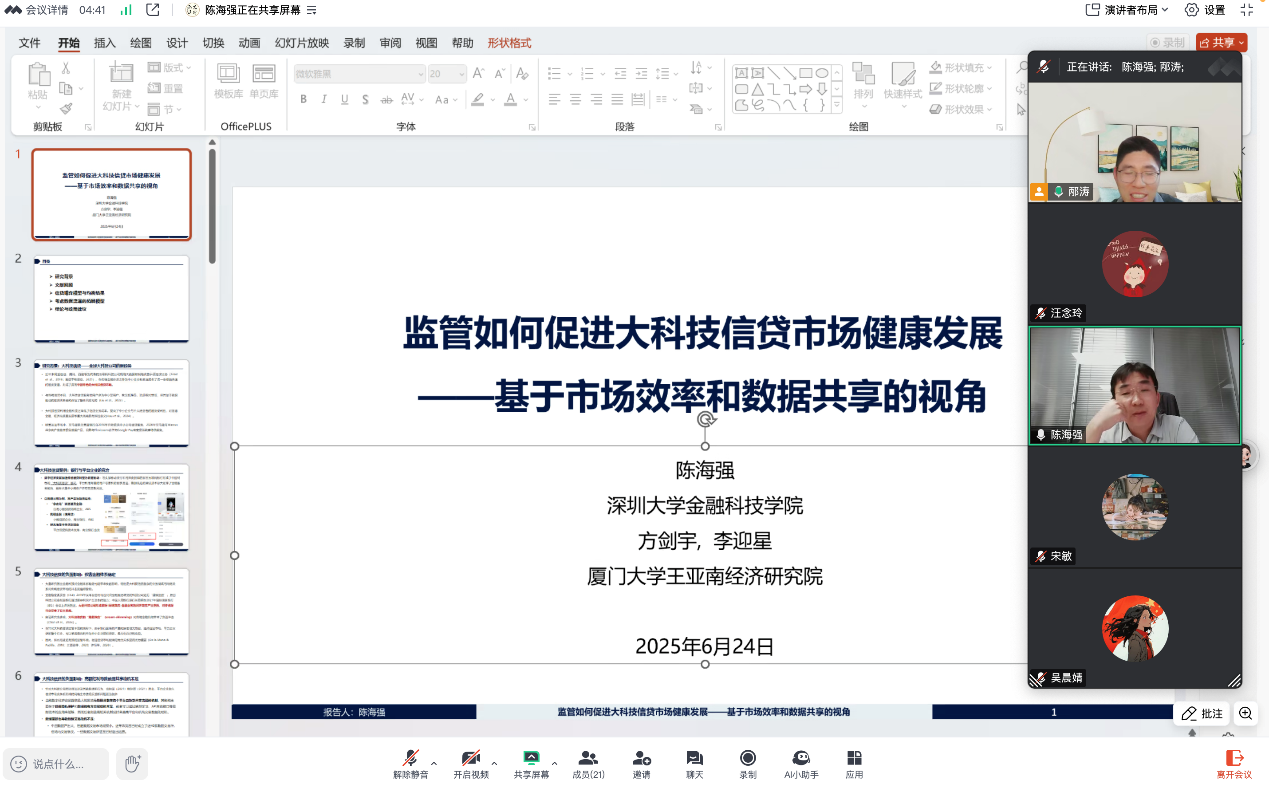Type in the 说点什么 chat input

[x=58, y=764]
